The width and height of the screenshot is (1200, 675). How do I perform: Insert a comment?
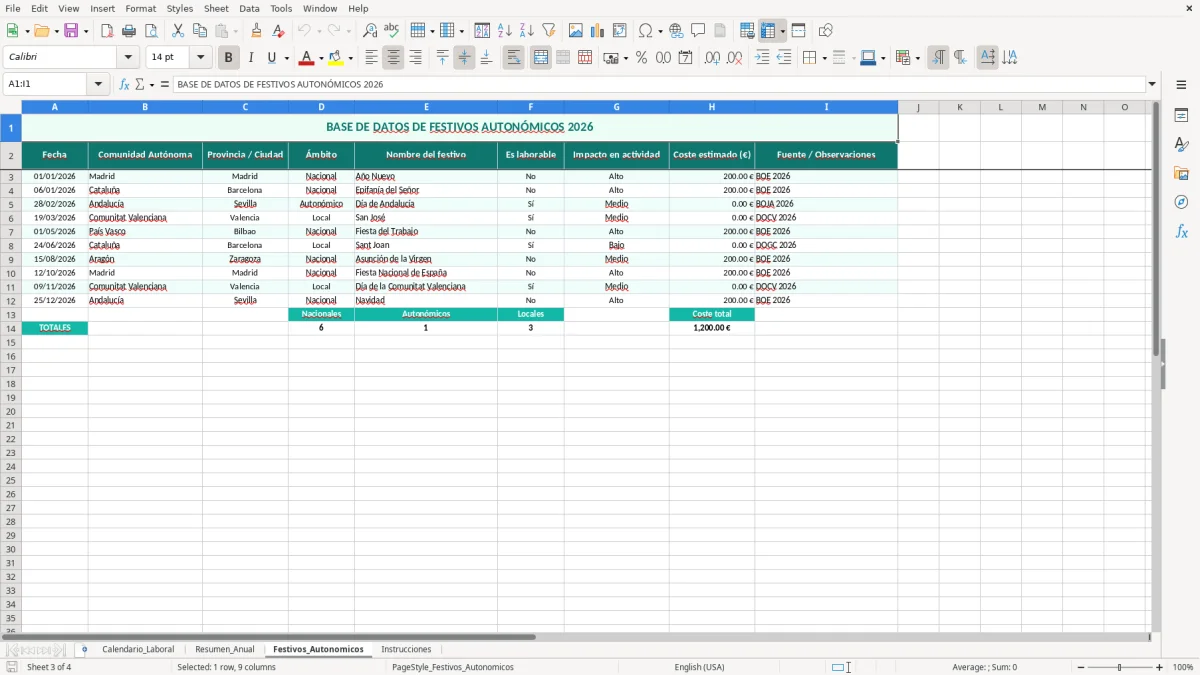coord(698,31)
